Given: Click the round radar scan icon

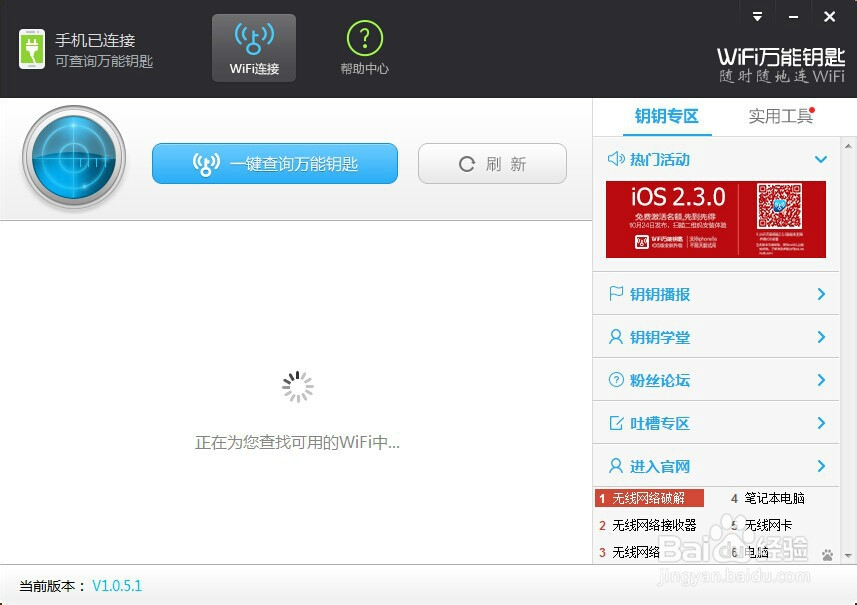Looking at the screenshot, I should point(73,157).
